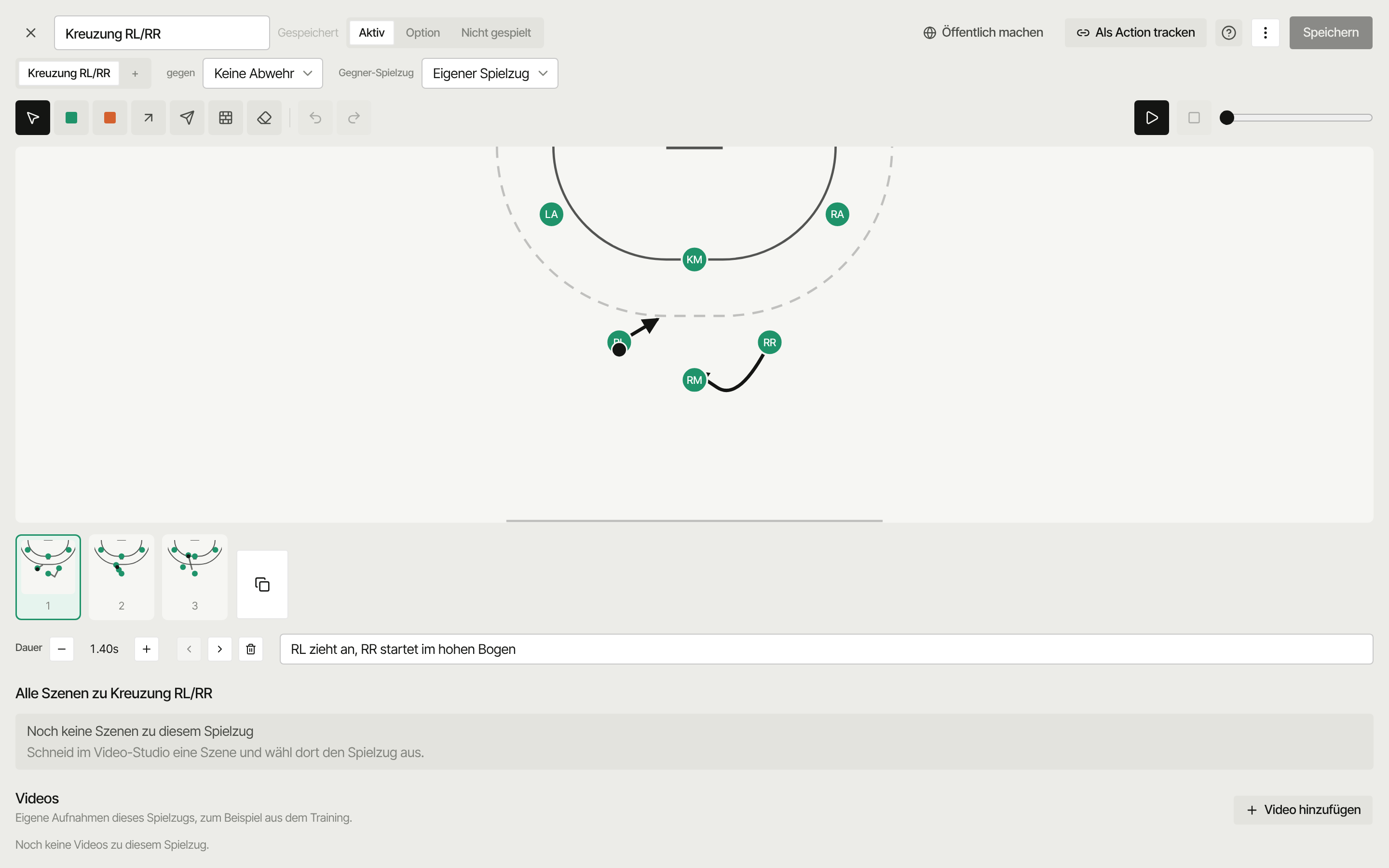Close the play editor with the X icon
This screenshot has width=1389, height=868.
[31, 33]
